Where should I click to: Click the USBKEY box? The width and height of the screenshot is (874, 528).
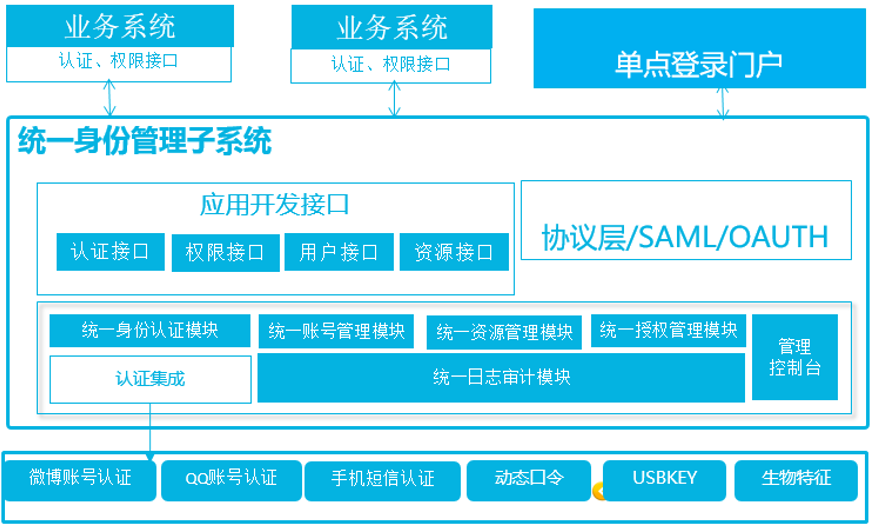point(664,481)
